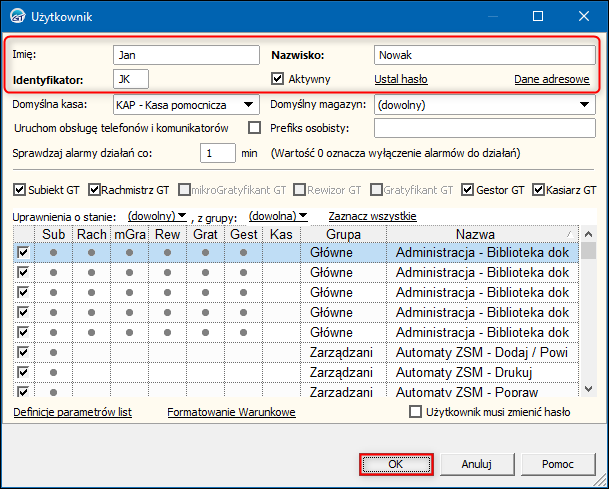The width and height of the screenshot is (609, 489).
Task: Enable Uruchom obsługę telefonów i komunikatorów checkbox
Action: coord(254,127)
